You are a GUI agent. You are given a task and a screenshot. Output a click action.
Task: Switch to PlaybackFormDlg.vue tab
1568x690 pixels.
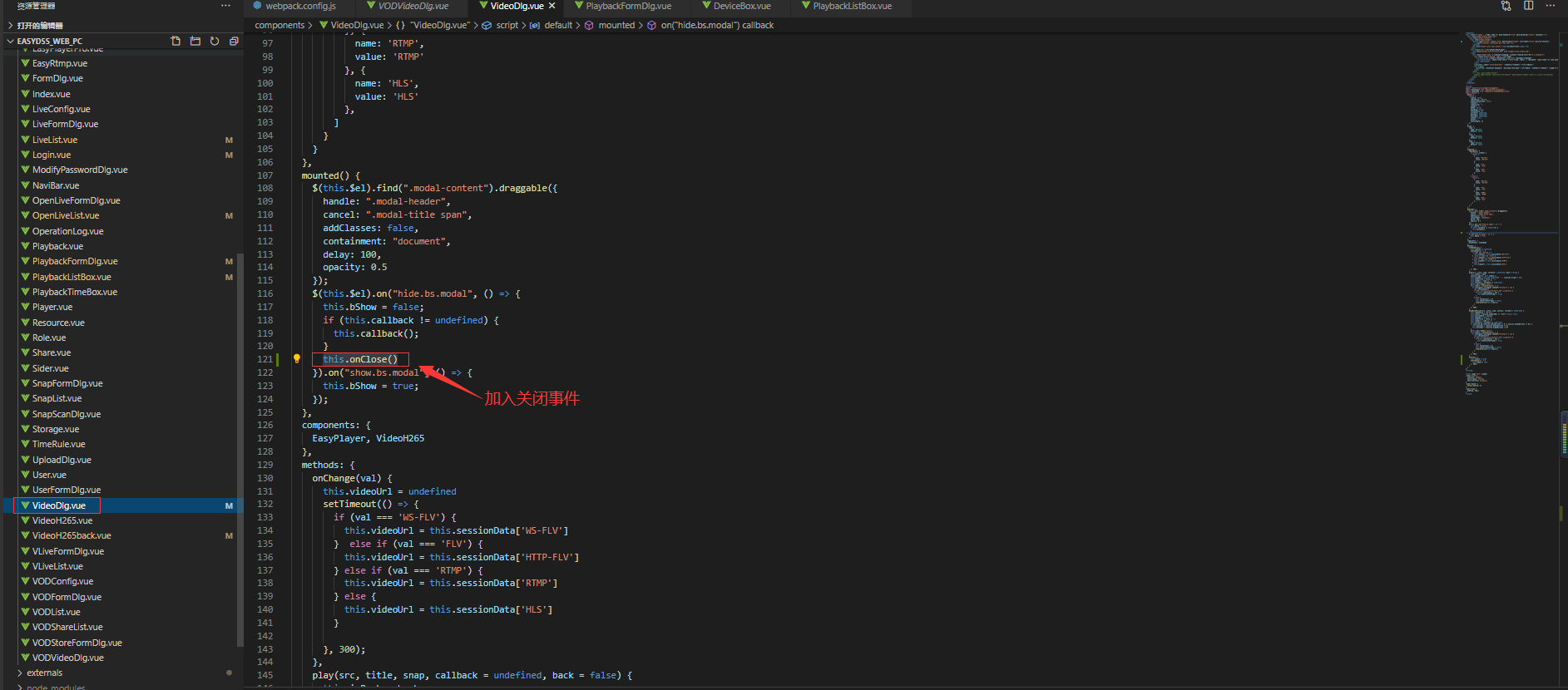tap(628, 6)
